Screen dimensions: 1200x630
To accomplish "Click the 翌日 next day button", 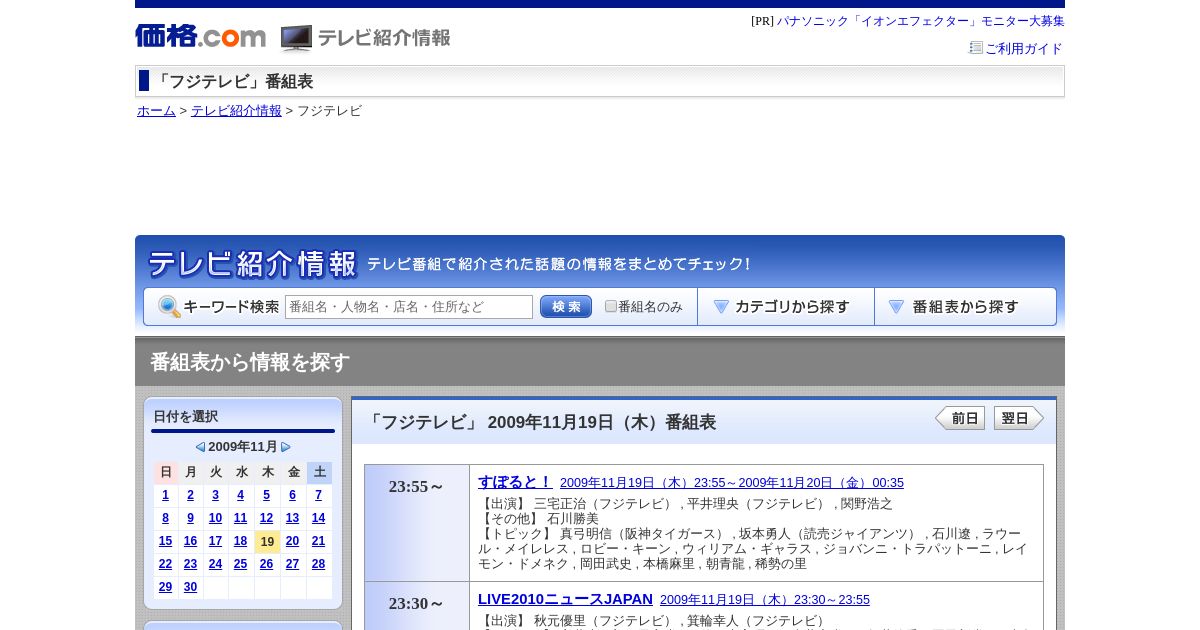I will point(1019,418).
